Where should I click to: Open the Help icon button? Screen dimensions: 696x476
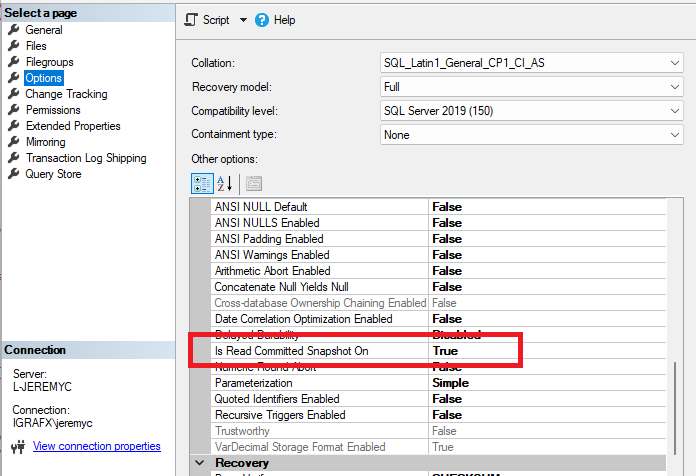[262, 20]
